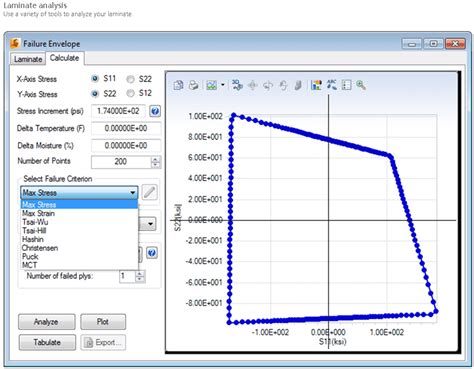The height and width of the screenshot is (369, 474).
Task: Choose Tsai-Wu in the criterion list
Action: [x=79, y=222]
